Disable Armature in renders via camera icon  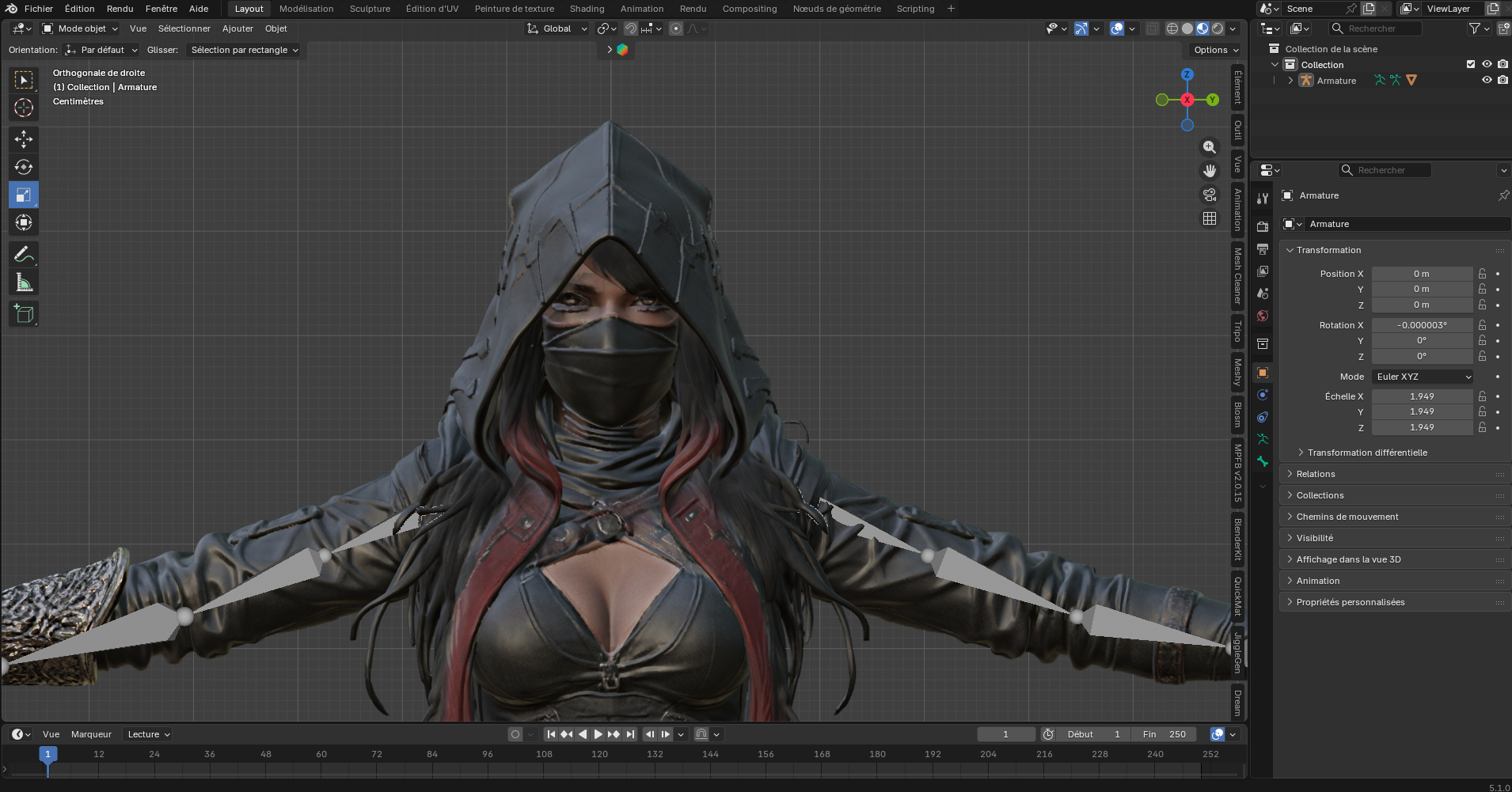pos(1503,81)
